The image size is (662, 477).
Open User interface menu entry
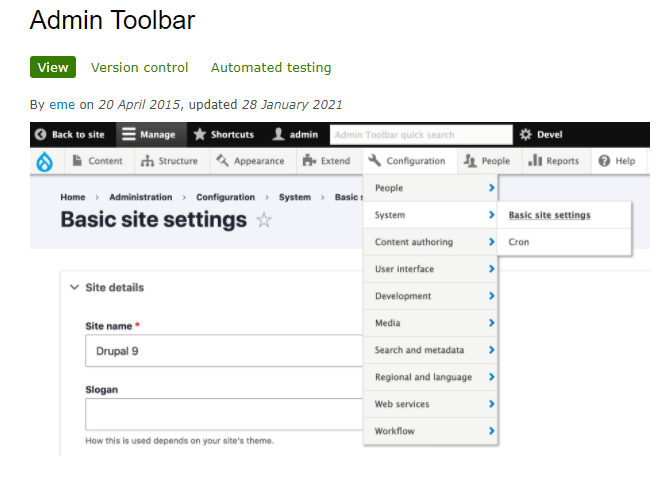click(430, 269)
